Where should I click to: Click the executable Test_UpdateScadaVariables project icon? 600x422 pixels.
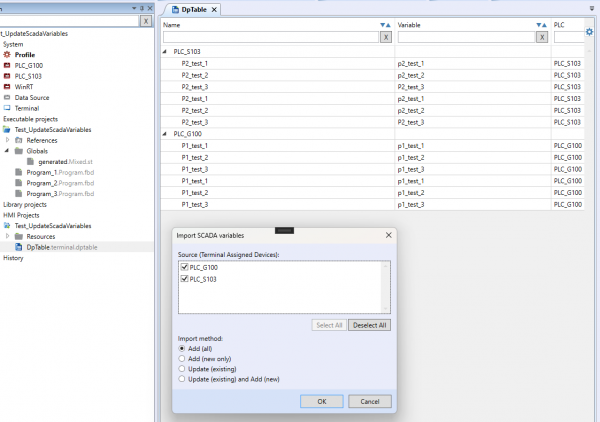[7, 130]
